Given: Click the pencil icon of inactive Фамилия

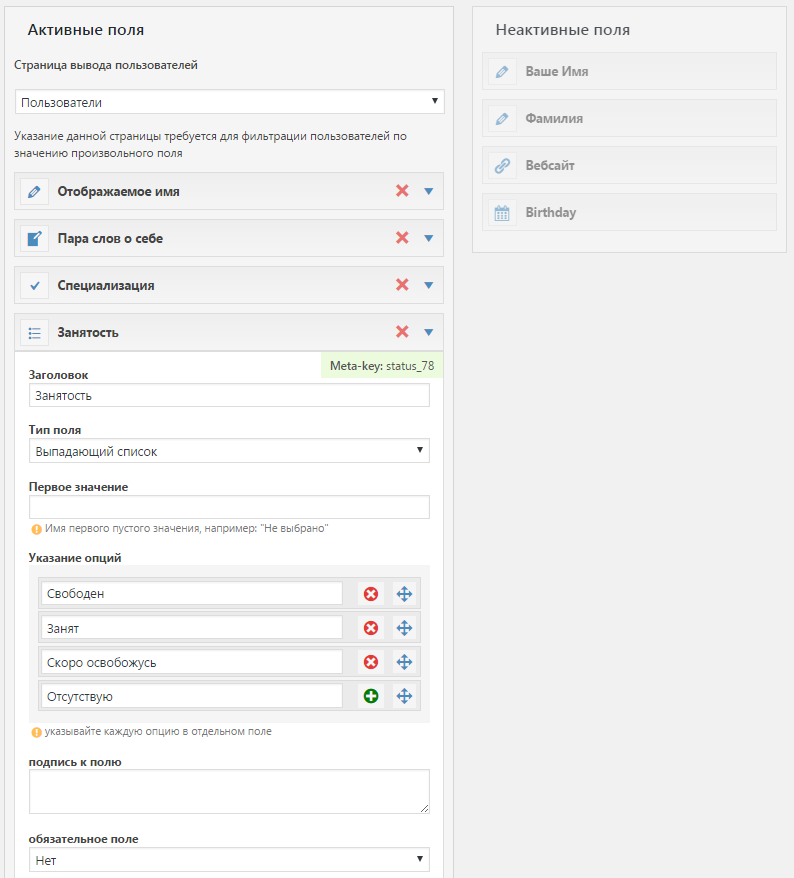Looking at the screenshot, I should coord(502,119).
